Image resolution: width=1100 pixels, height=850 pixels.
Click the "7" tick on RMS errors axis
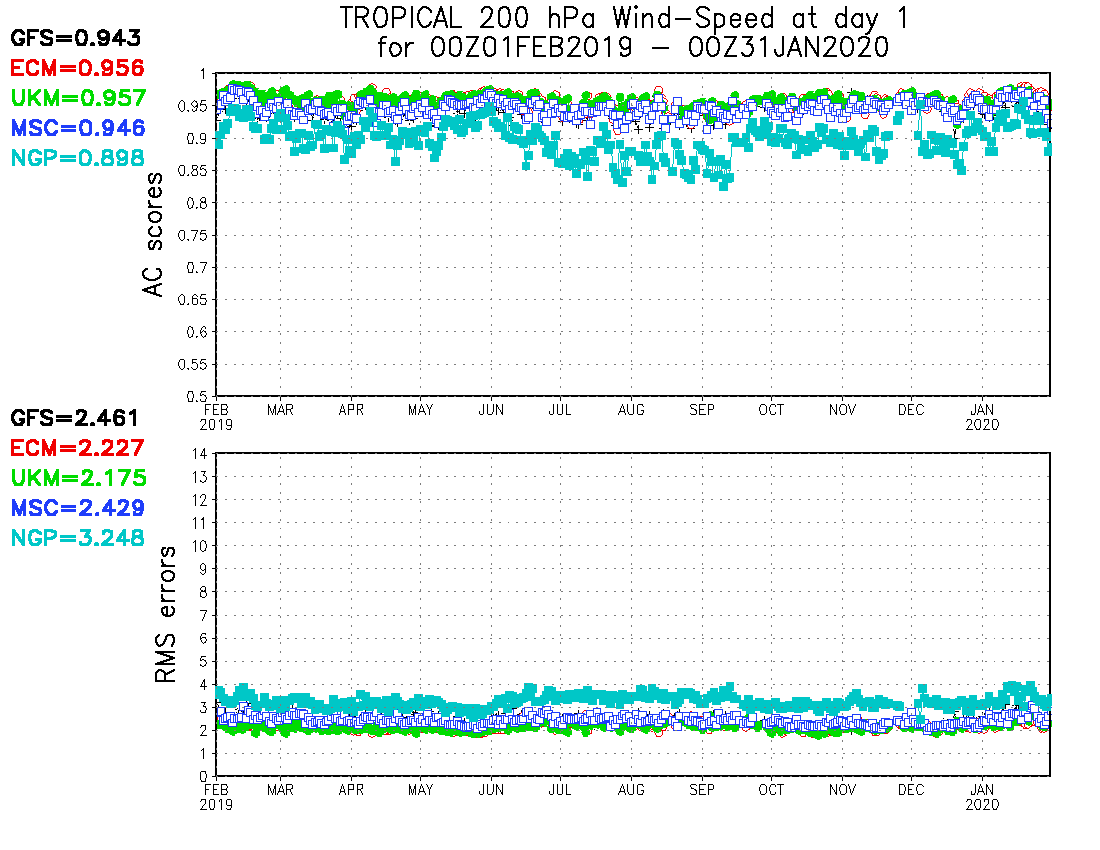tap(204, 616)
